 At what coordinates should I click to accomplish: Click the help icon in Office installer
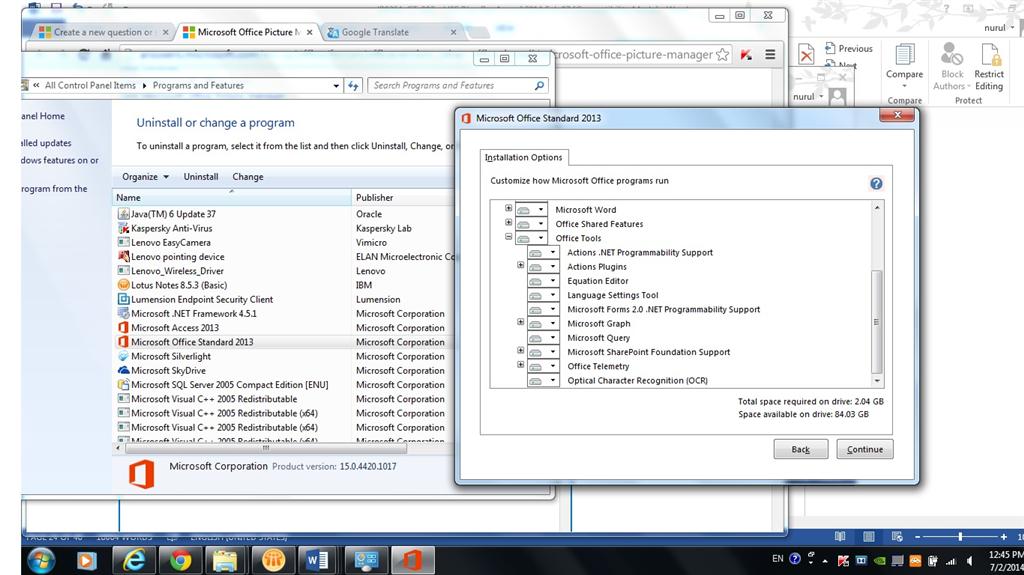point(876,184)
